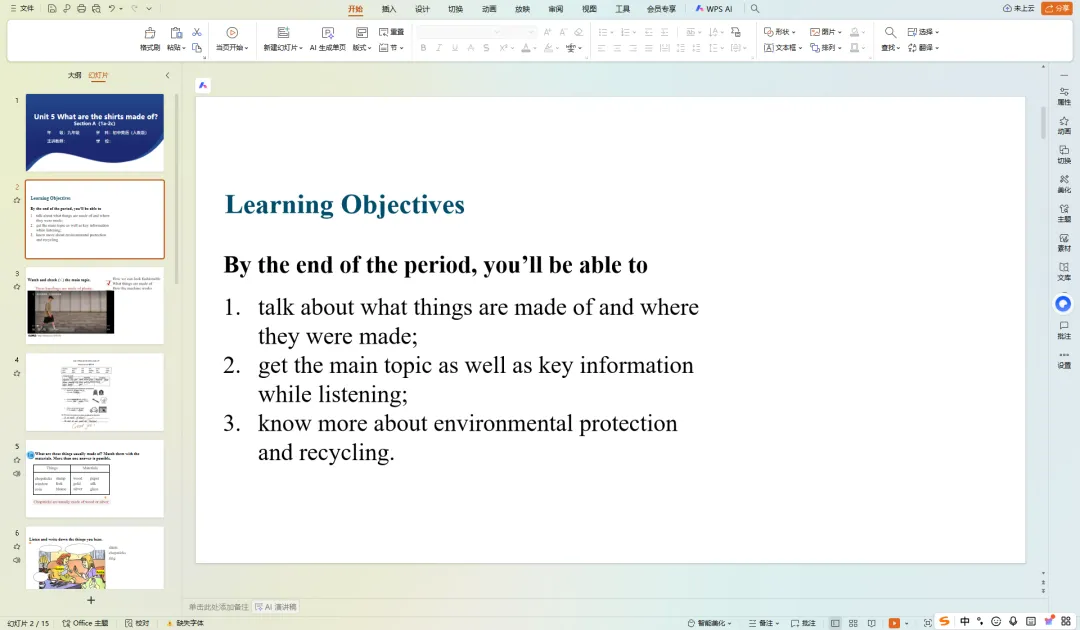
Task: Click the WPS AI floating icon above slide
Action: tap(202, 85)
